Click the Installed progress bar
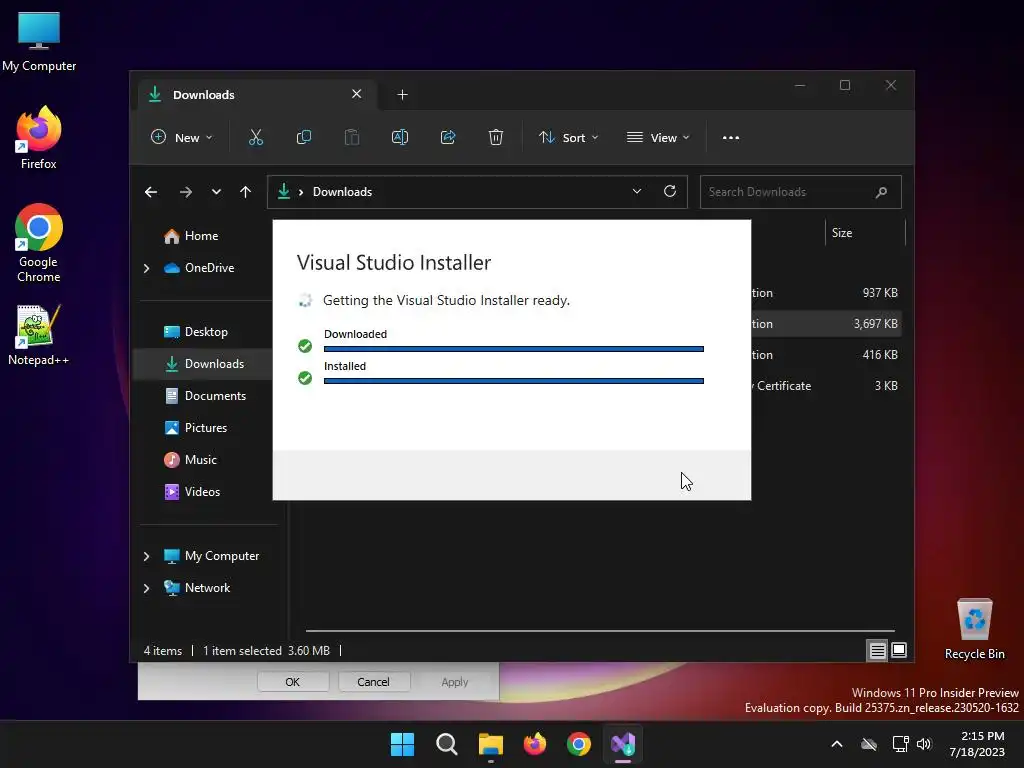 pos(514,381)
